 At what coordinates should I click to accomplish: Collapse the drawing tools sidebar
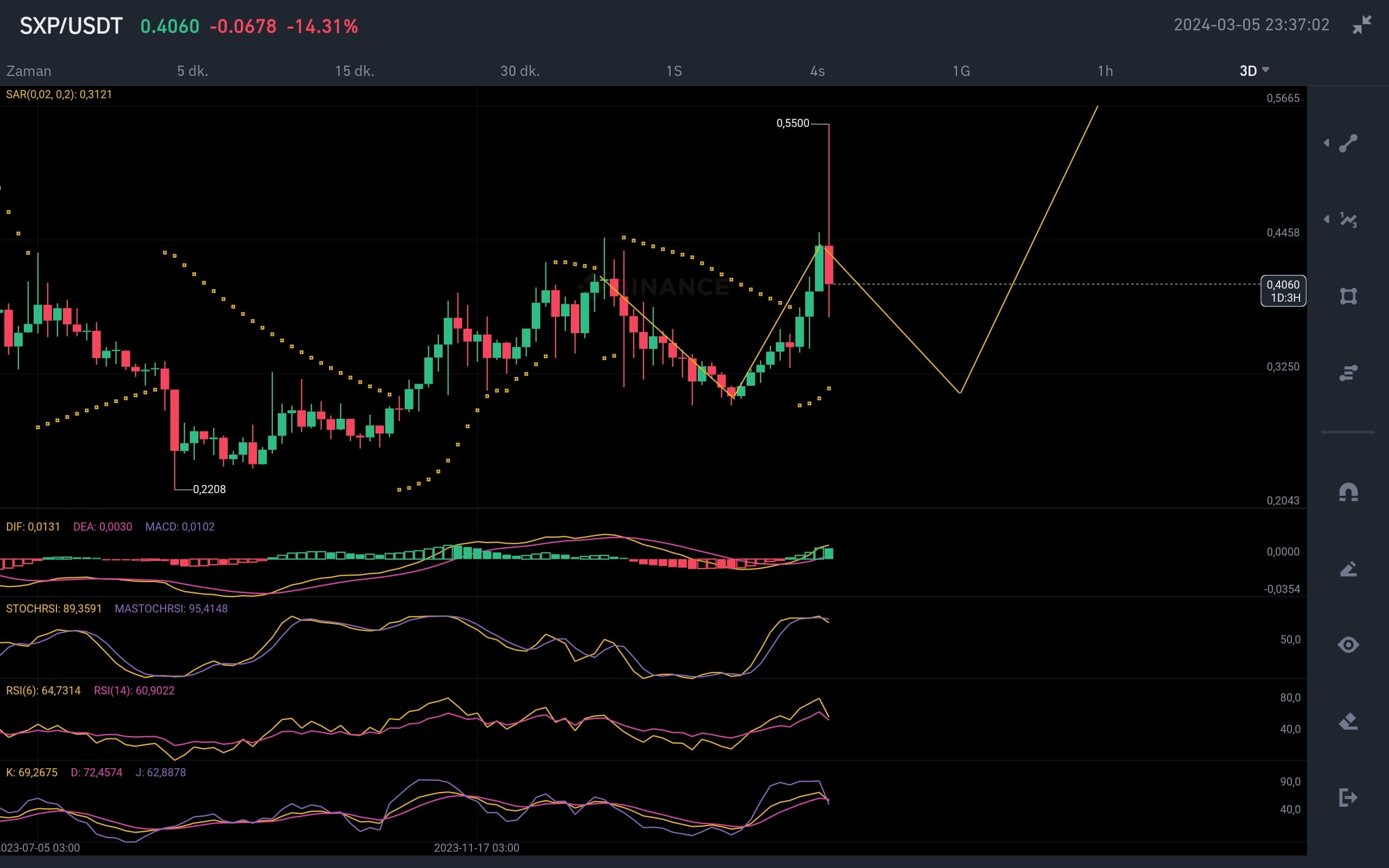click(1348, 797)
